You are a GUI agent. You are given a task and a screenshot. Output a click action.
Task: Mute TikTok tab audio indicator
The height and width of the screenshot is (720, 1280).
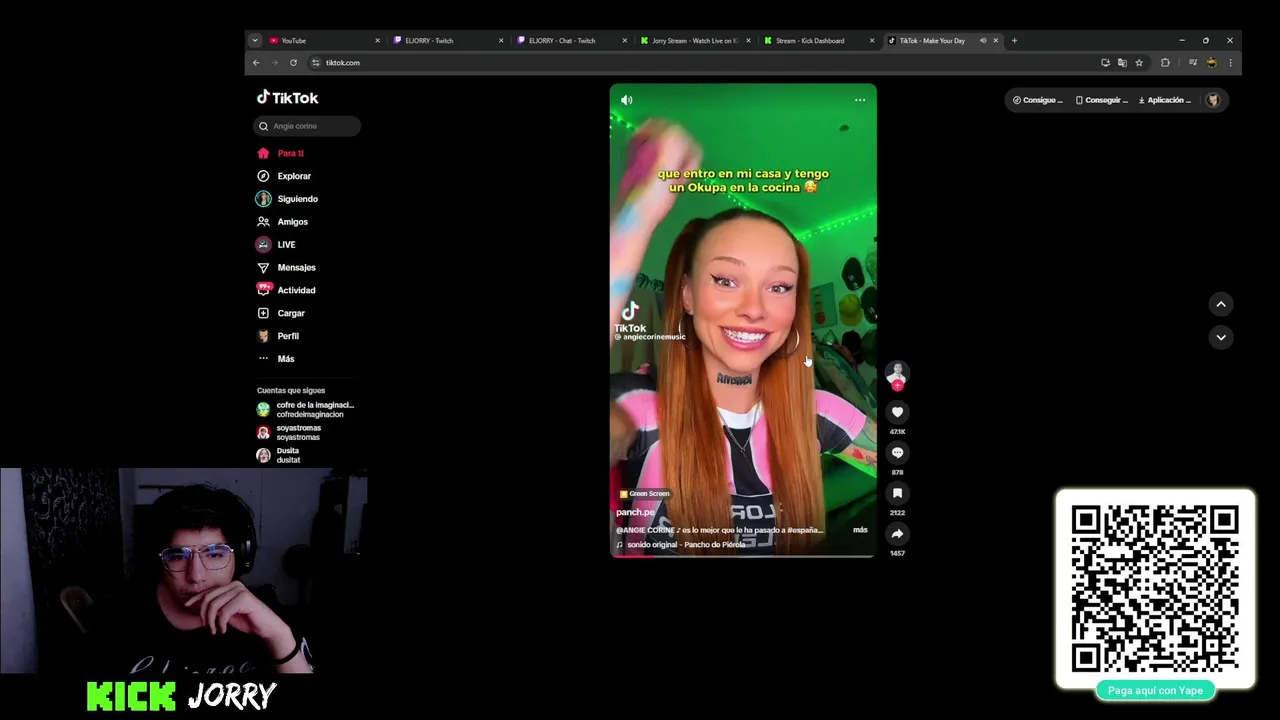coord(983,41)
